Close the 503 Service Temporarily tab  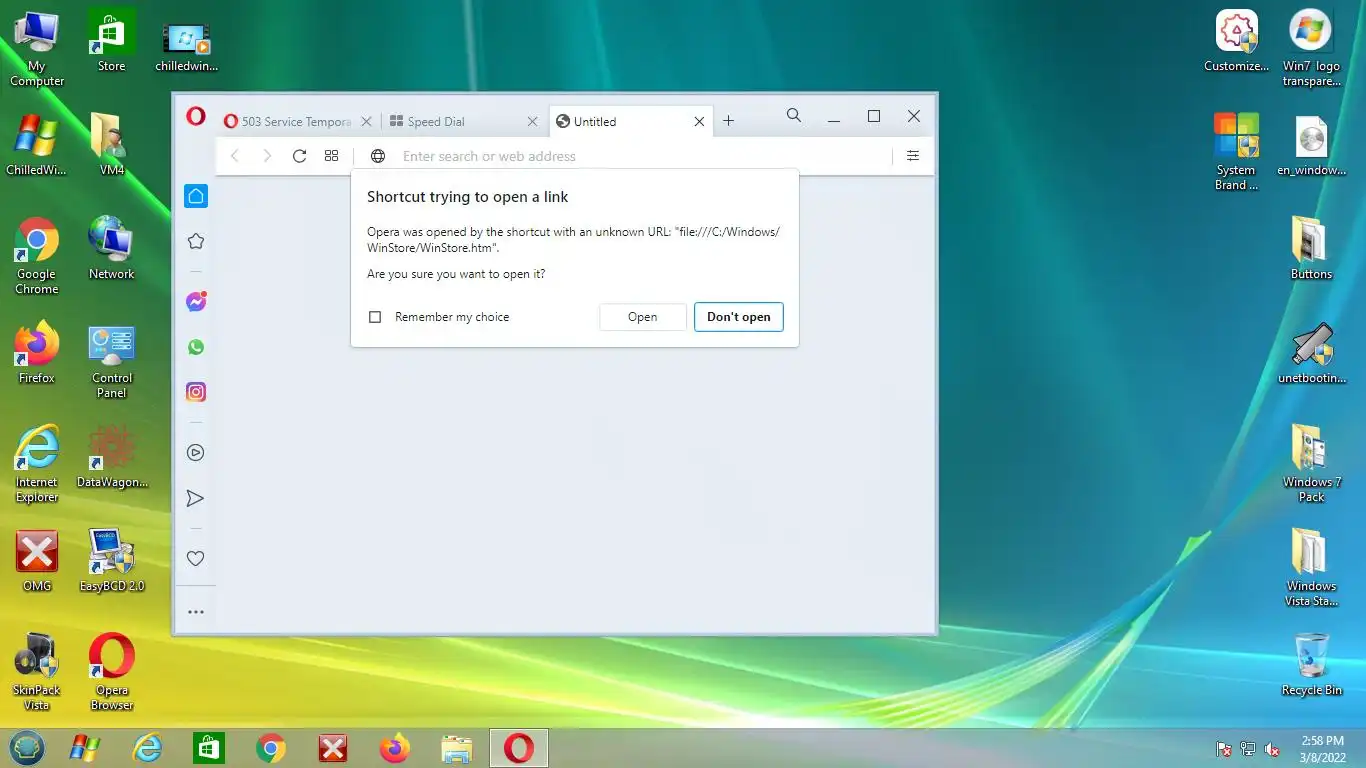pyautogui.click(x=366, y=121)
